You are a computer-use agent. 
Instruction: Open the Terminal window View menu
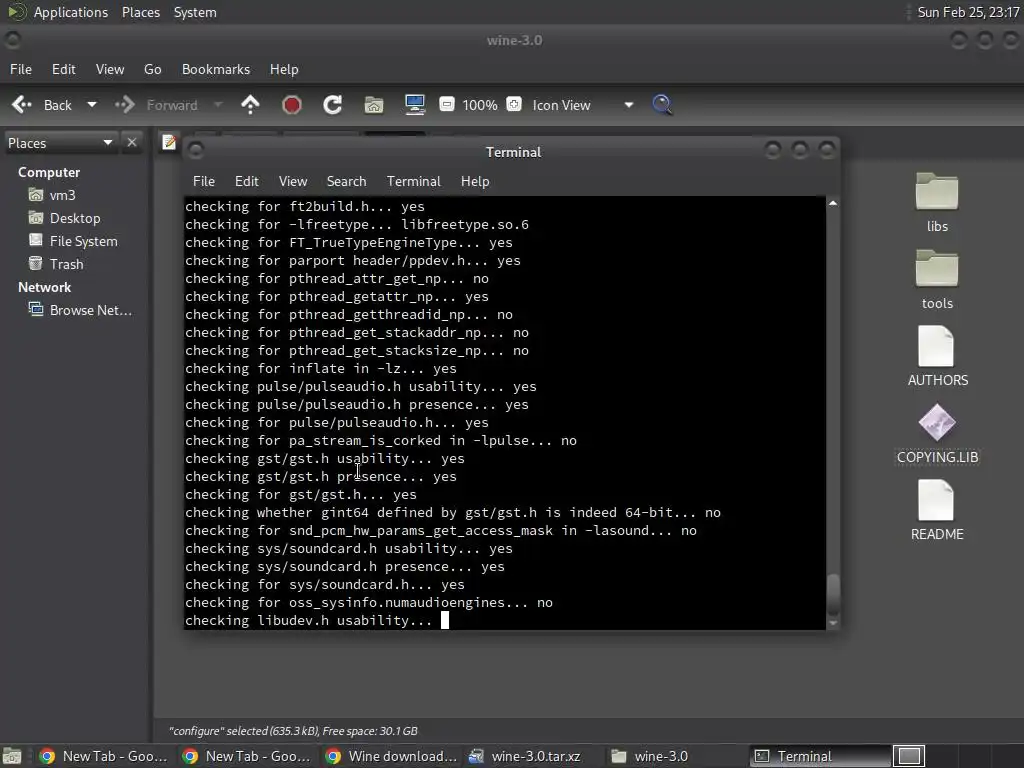[x=293, y=182]
